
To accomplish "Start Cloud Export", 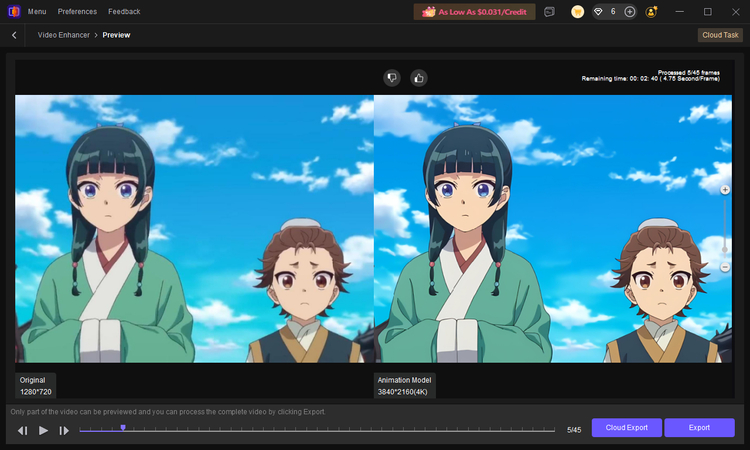I will point(627,428).
